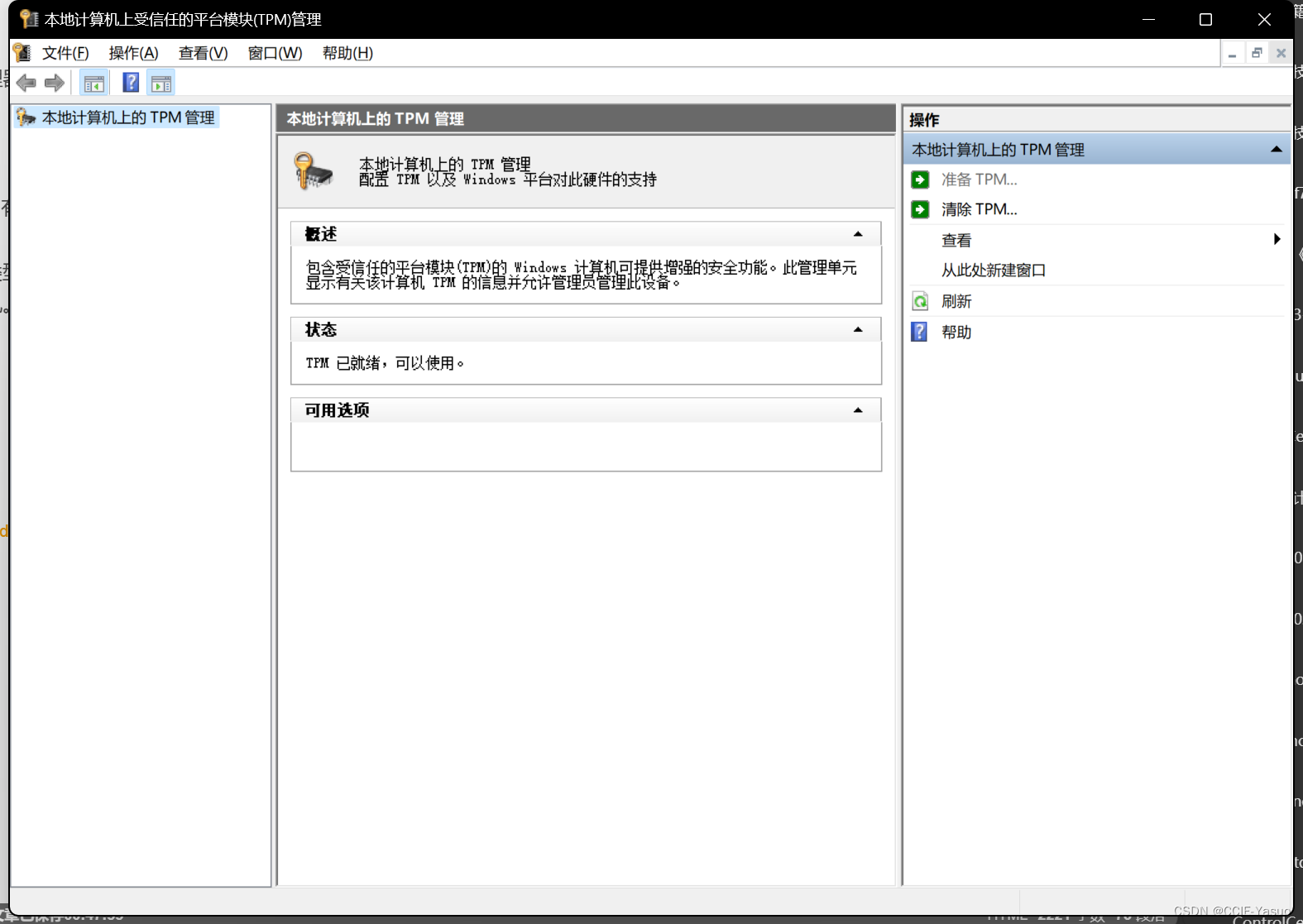Collapse the 本地计算机上的 TPM 管理 actions group
Viewport: 1303px width, 924px height.
(1276, 150)
